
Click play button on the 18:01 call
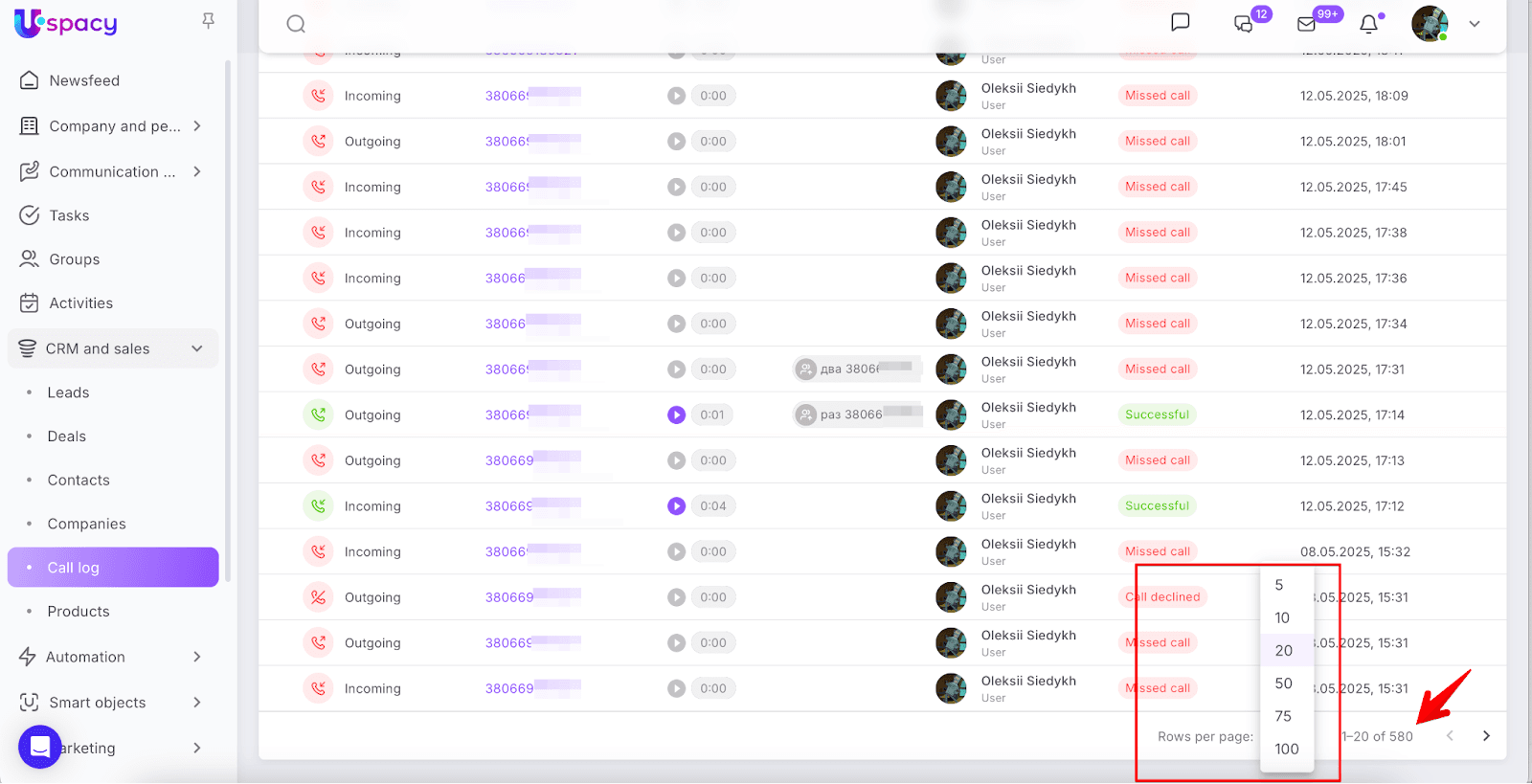pos(677,141)
